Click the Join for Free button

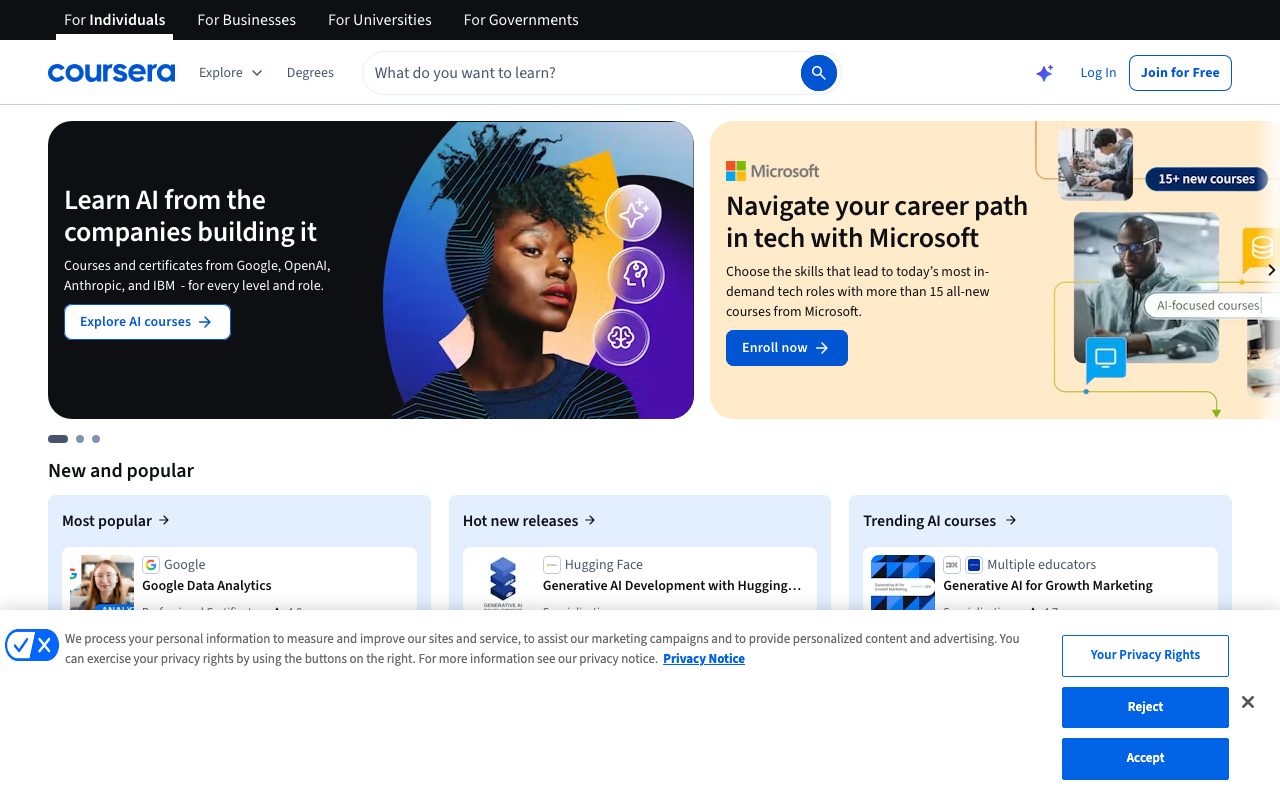point(1180,73)
